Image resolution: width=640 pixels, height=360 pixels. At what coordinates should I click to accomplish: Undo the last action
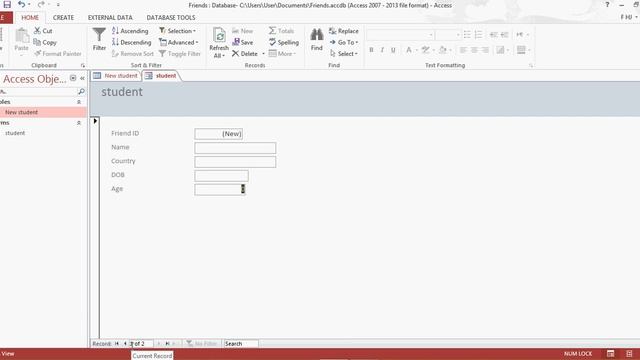click(x=21, y=5)
